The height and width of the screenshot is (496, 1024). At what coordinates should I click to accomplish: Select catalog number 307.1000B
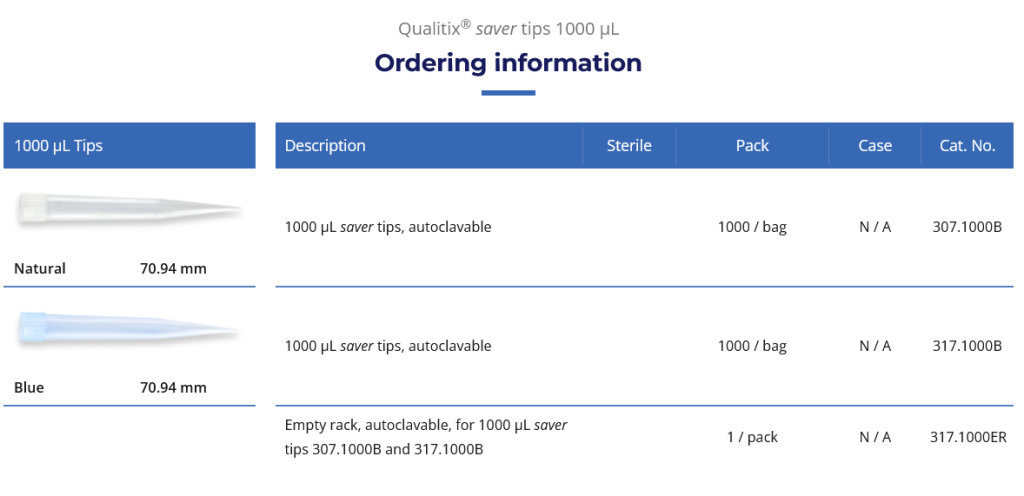966,227
